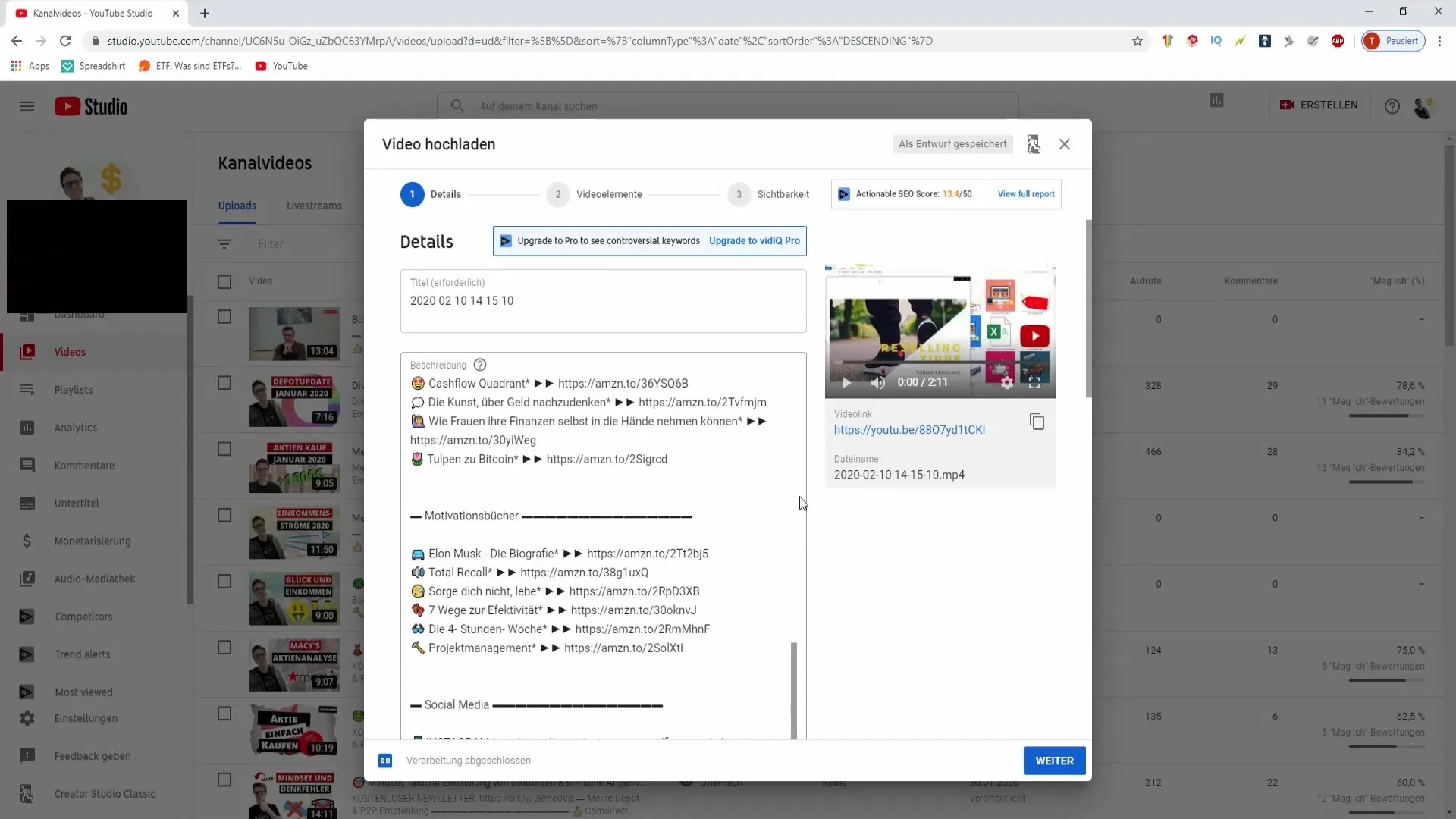The image size is (1456, 819).
Task: Open Kommentare in the sidebar
Action: click(x=84, y=466)
